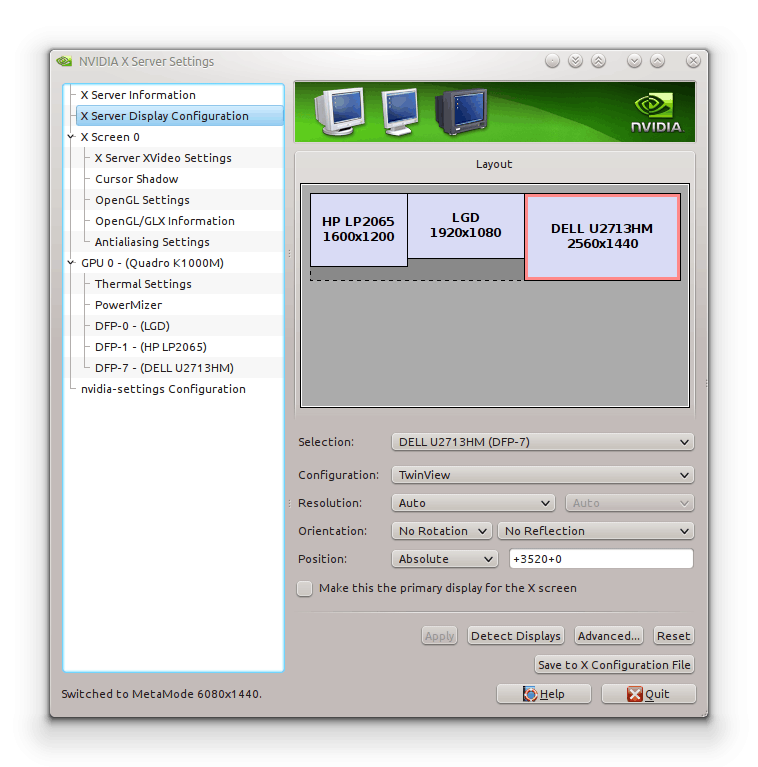
Task: Open the Selection dropdown showing DELL U2713HM
Action: click(x=542, y=442)
